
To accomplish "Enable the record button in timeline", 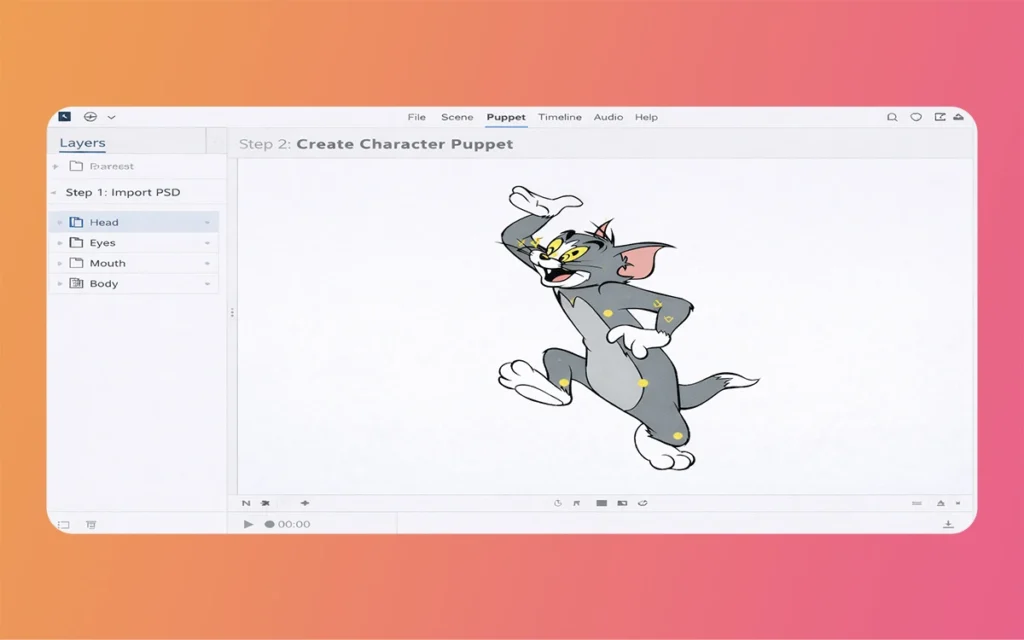I will coord(267,523).
